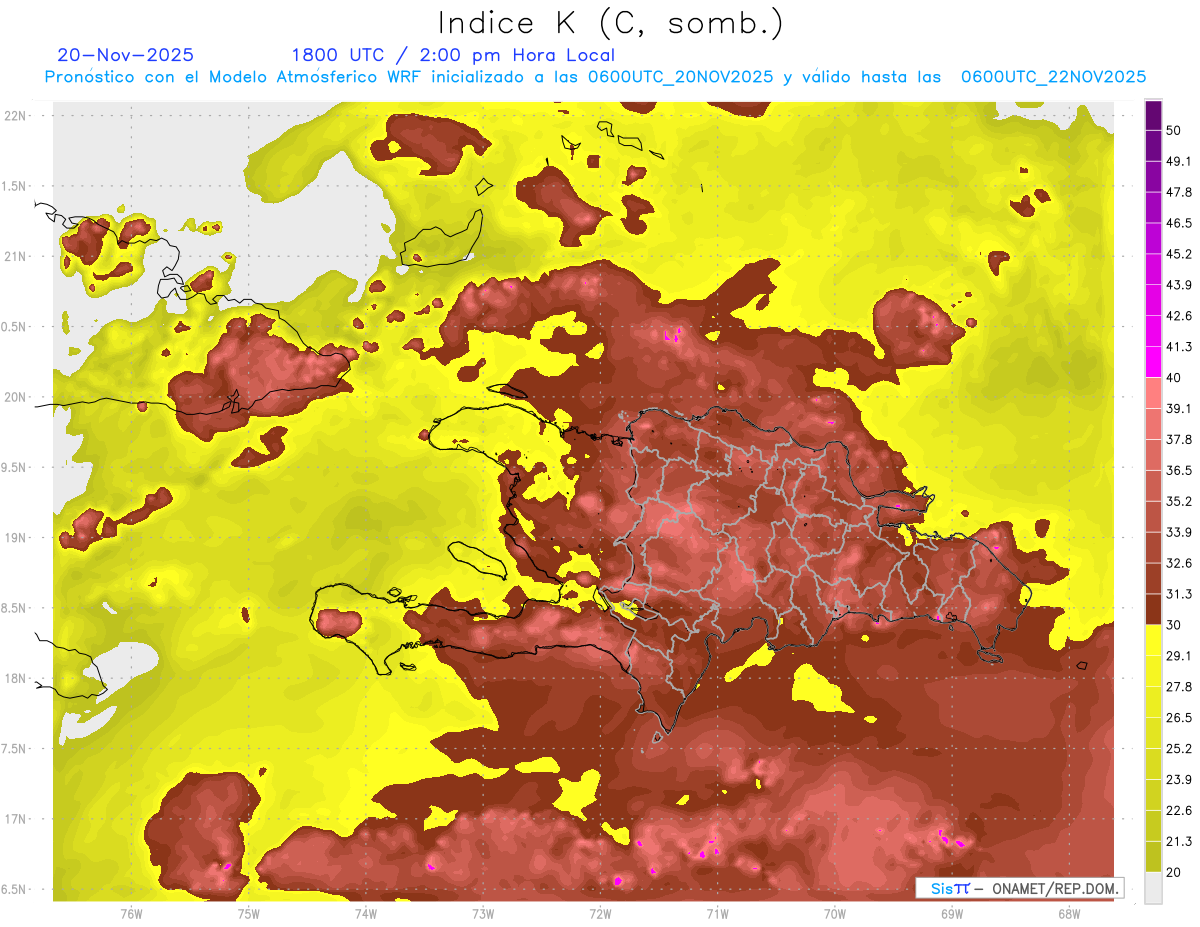This screenshot has height=927, width=1200.
Task: Click the colorbar value '26.5'
Action: coord(1179,718)
